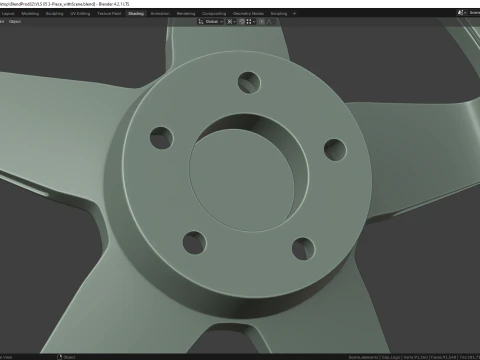Viewport: 480px width, 360px height.
Task: Open the Scripting workspace tab
Action: pyautogui.click(x=279, y=14)
